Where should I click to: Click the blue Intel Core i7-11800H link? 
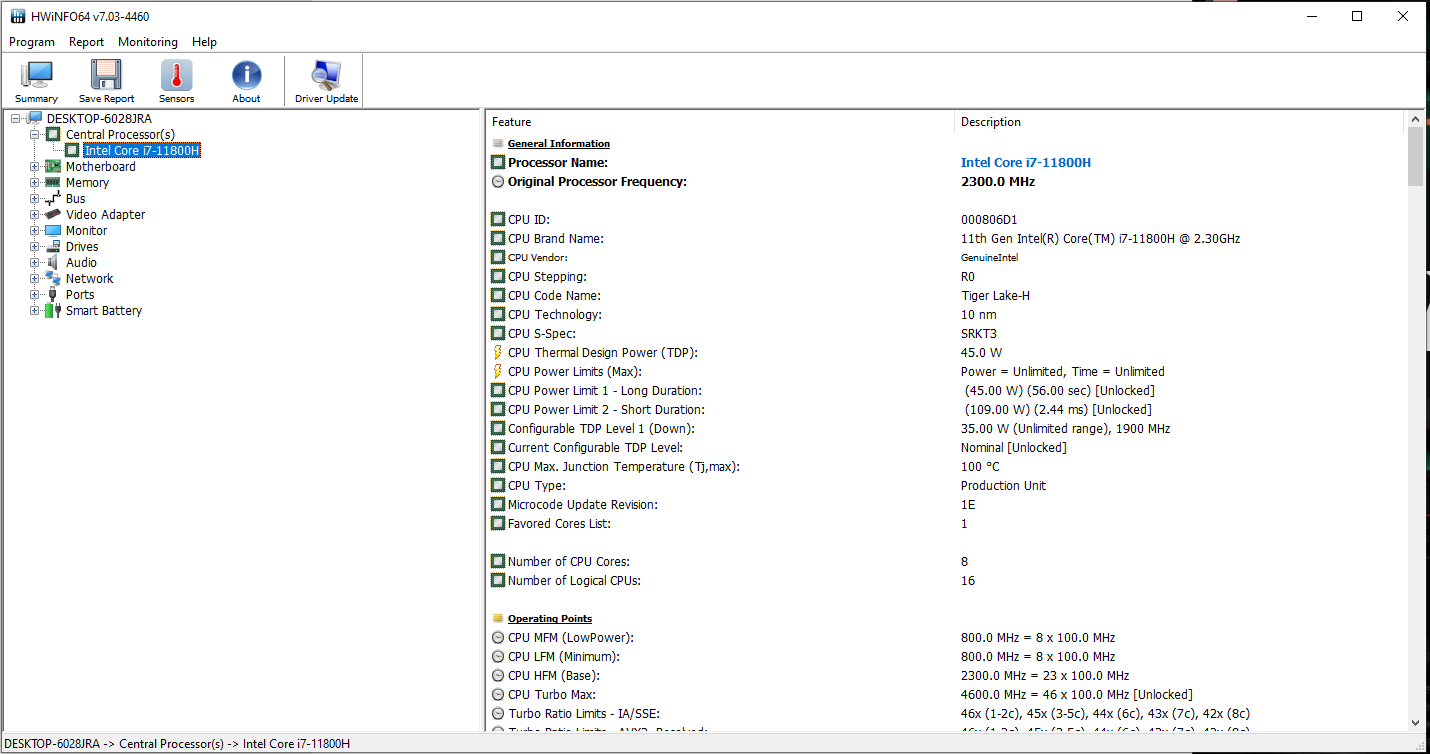pos(1025,163)
